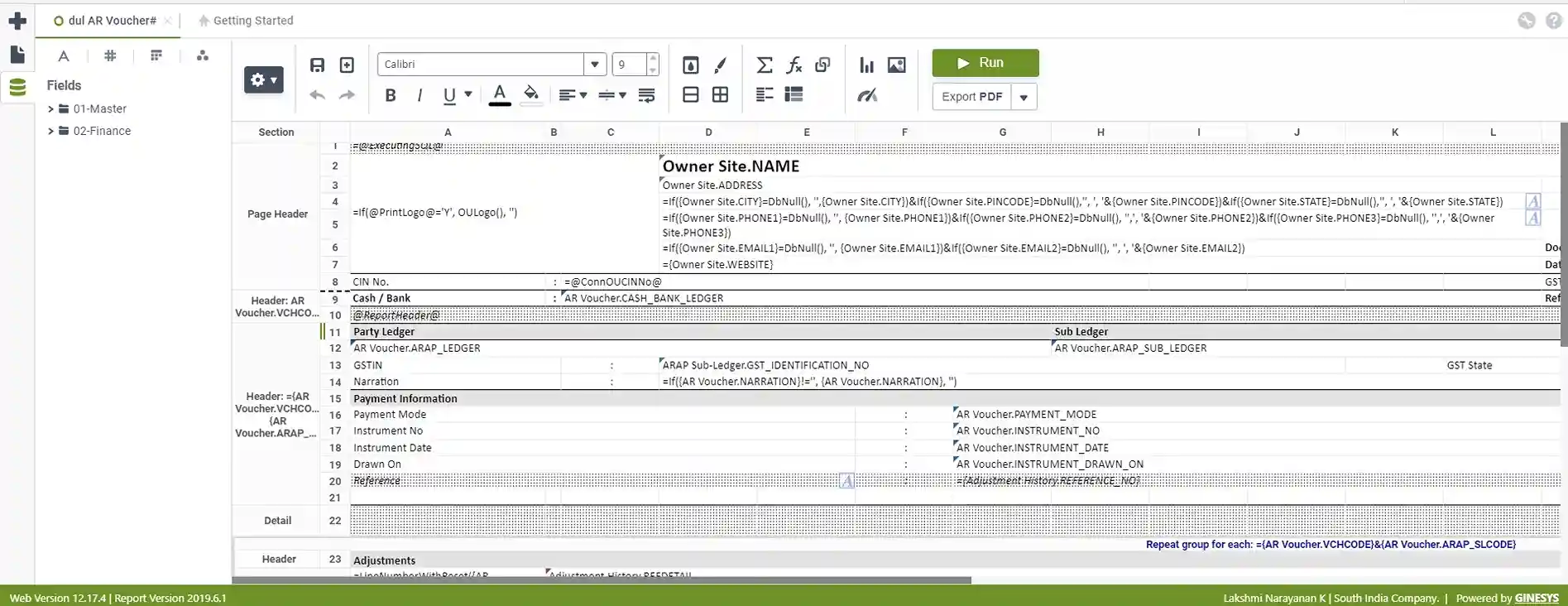Undo the last action
1568x606 pixels.
pos(317,95)
